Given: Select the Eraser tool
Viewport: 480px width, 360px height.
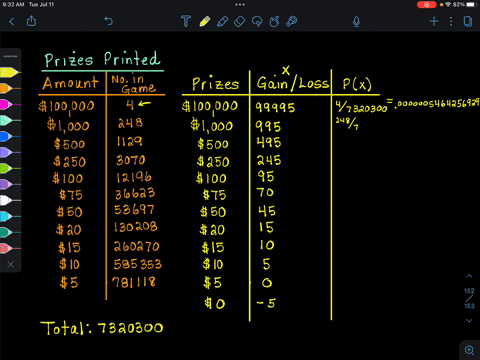Looking at the screenshot, I should (x=239, y=22).
